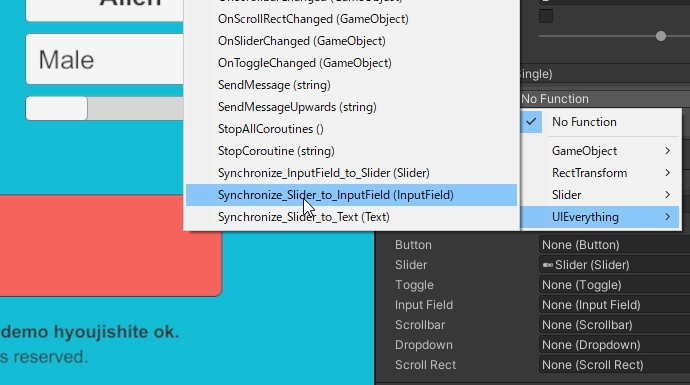Select SendMessageUpwards (string) entry

point(351,107)
